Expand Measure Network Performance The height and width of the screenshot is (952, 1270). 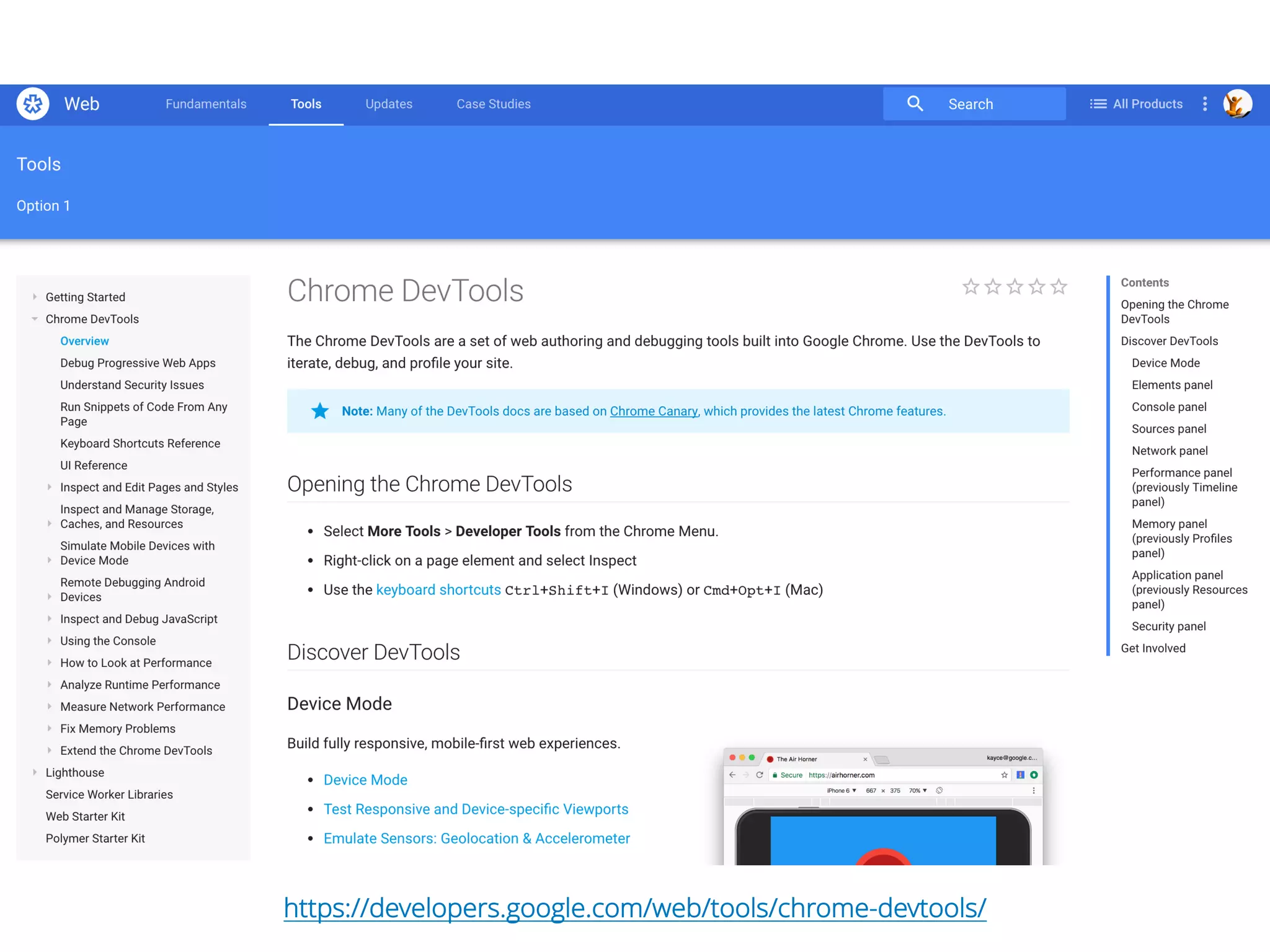(50, 707)
